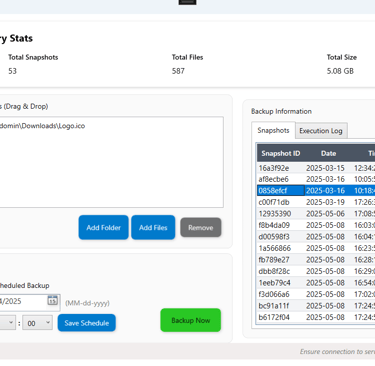
Task: Select Logo.ico path in backup list
Action: click(x=43, y=126)
